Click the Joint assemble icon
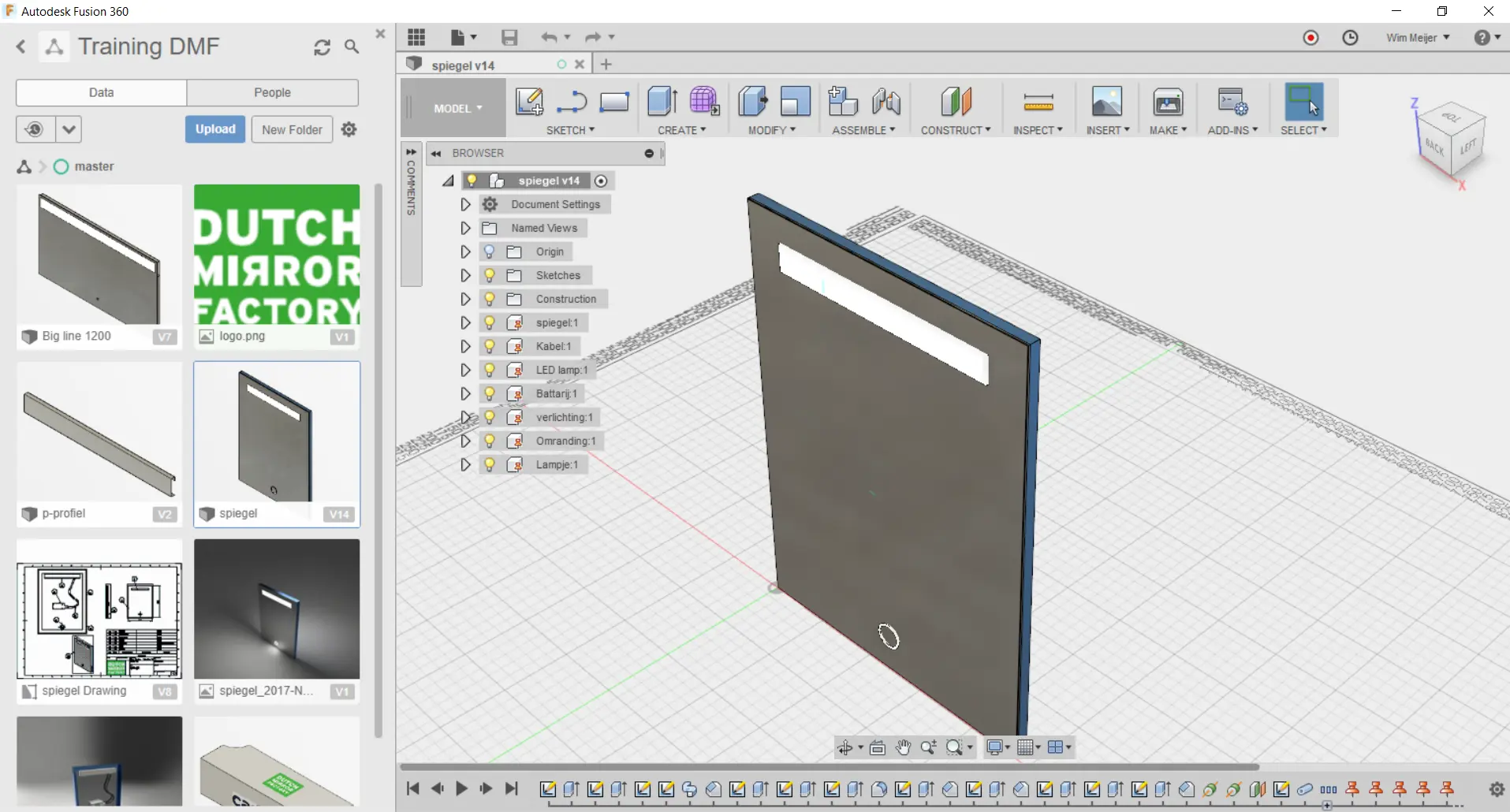This screenshot has width=1510, height=812. (x=886, y=102)
